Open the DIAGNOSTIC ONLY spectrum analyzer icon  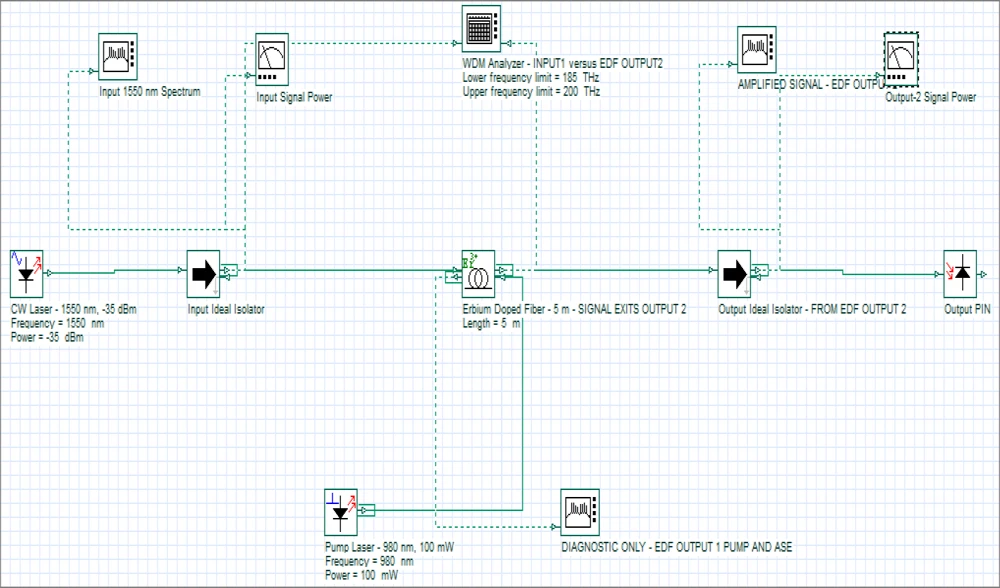coord(580,512)
